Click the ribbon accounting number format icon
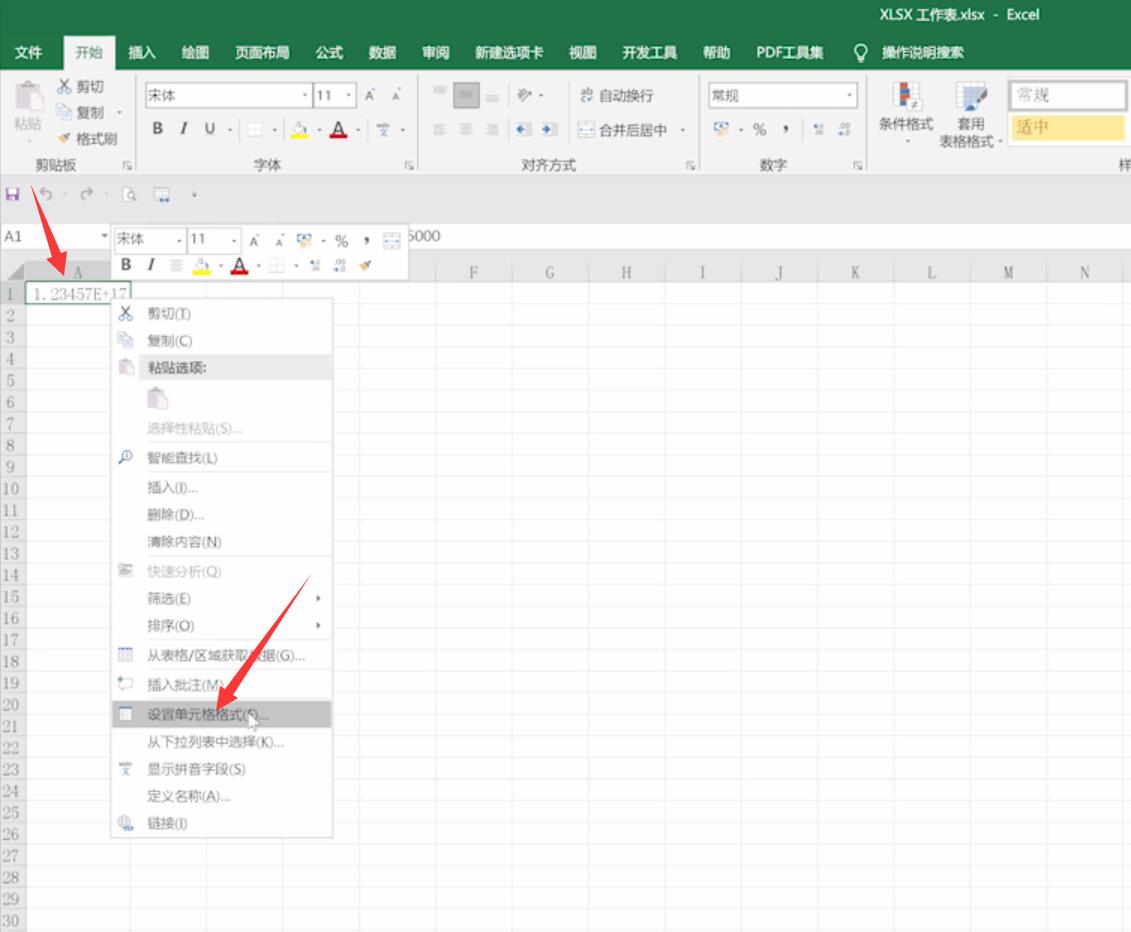The width and height of the screenshot is (1131, 932). (x=721, y=129)
